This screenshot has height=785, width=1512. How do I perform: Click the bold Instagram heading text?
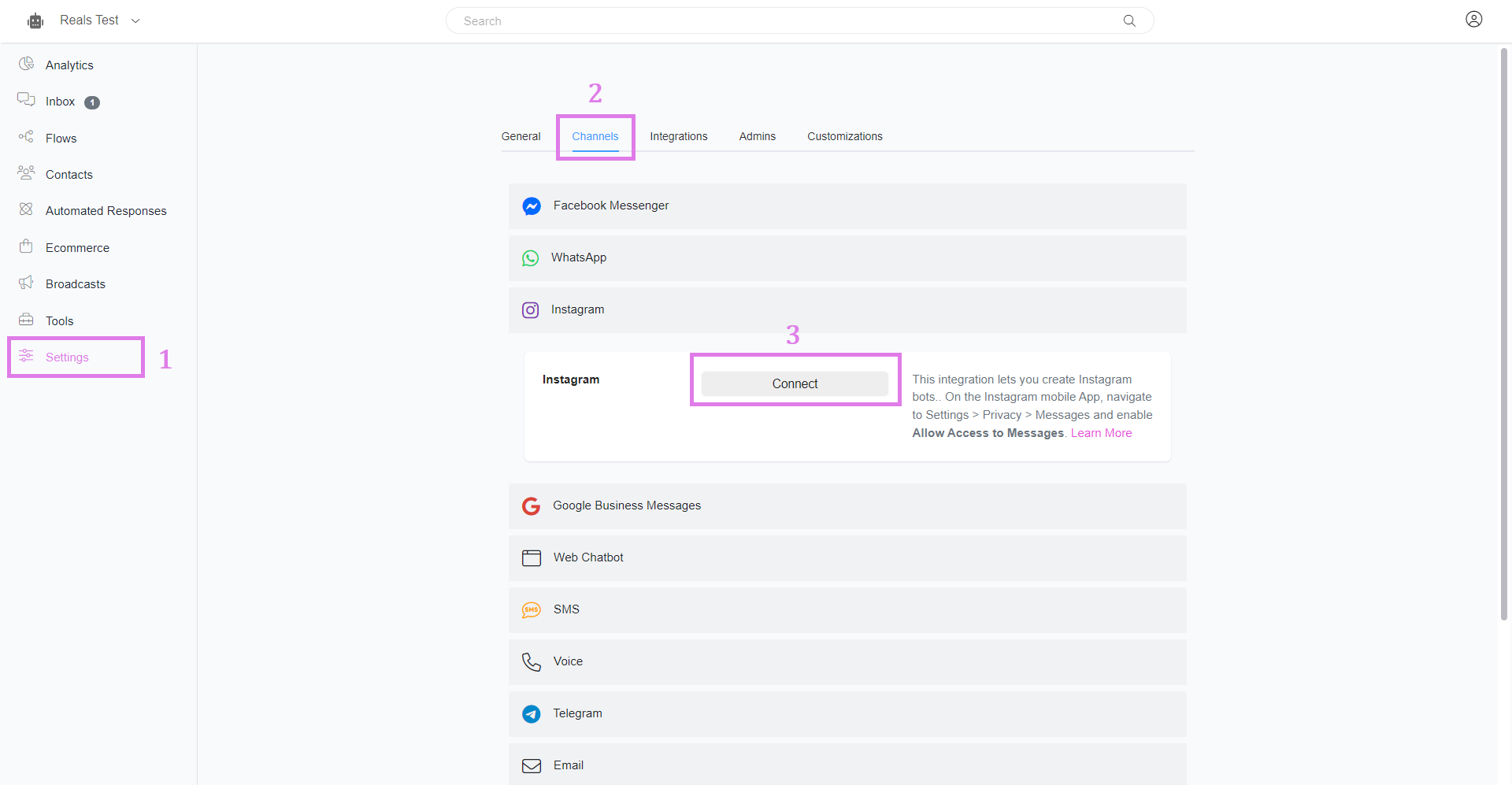pos(571,380)
